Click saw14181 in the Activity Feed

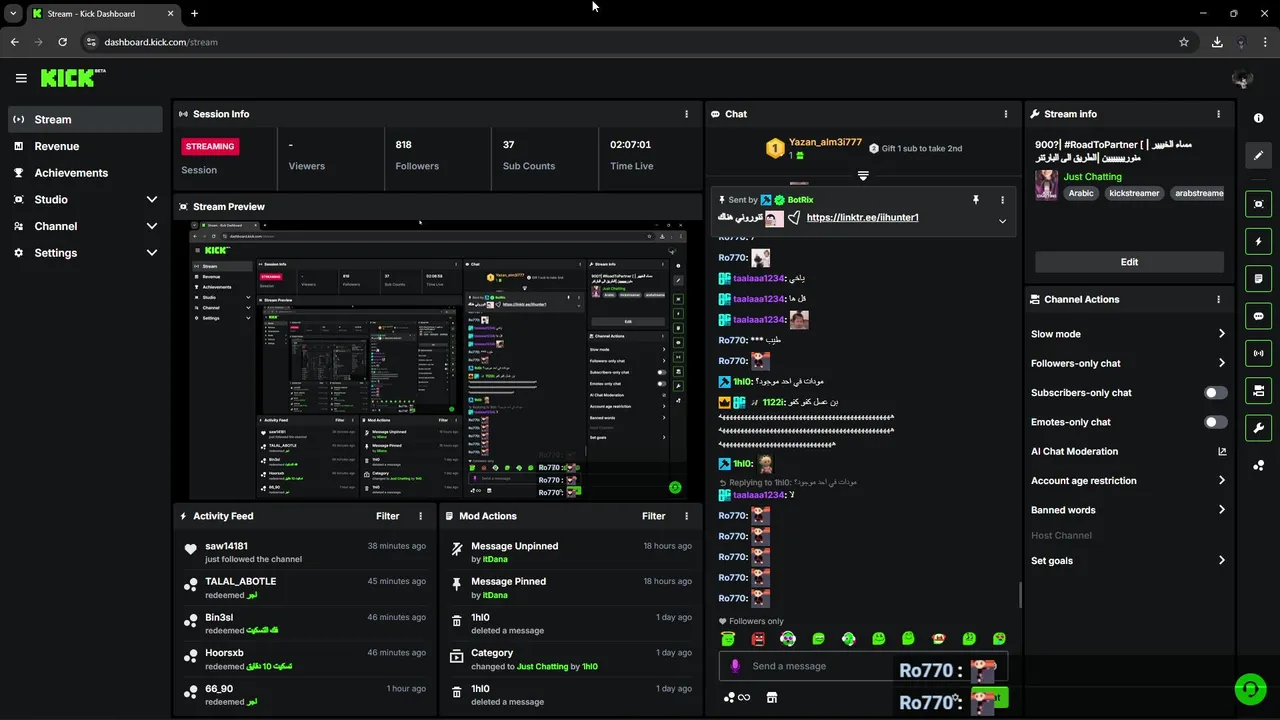(226, 546)
